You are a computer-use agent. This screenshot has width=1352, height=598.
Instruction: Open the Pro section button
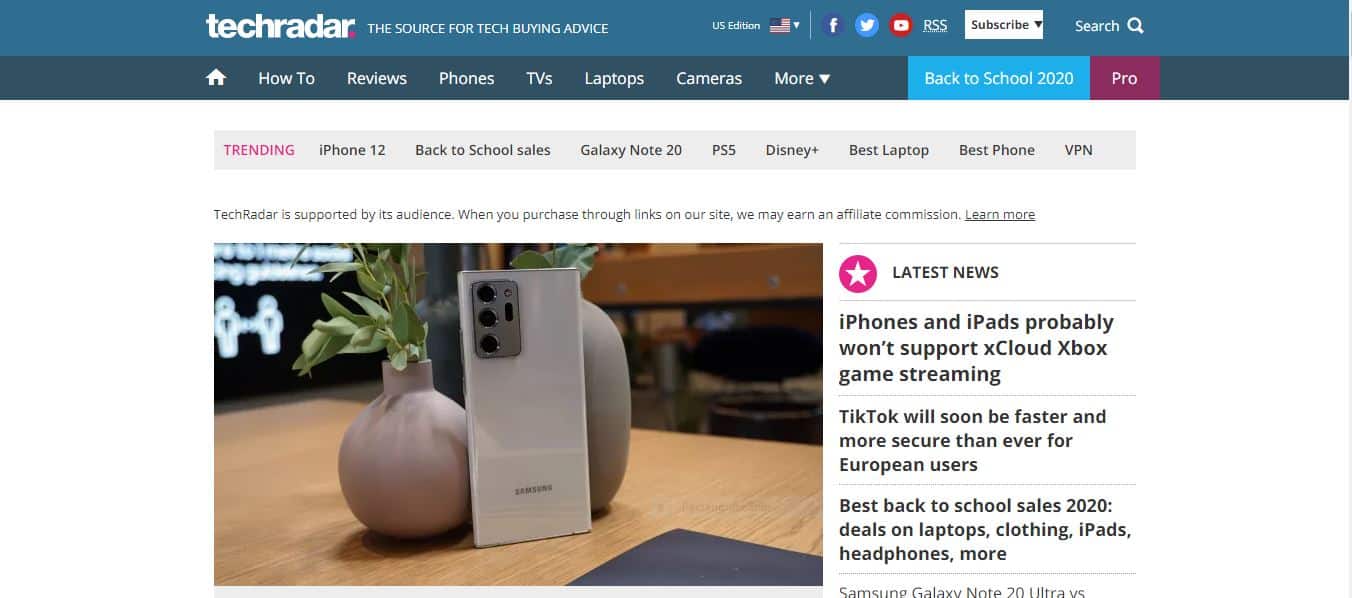click(x=1125, y=78)
